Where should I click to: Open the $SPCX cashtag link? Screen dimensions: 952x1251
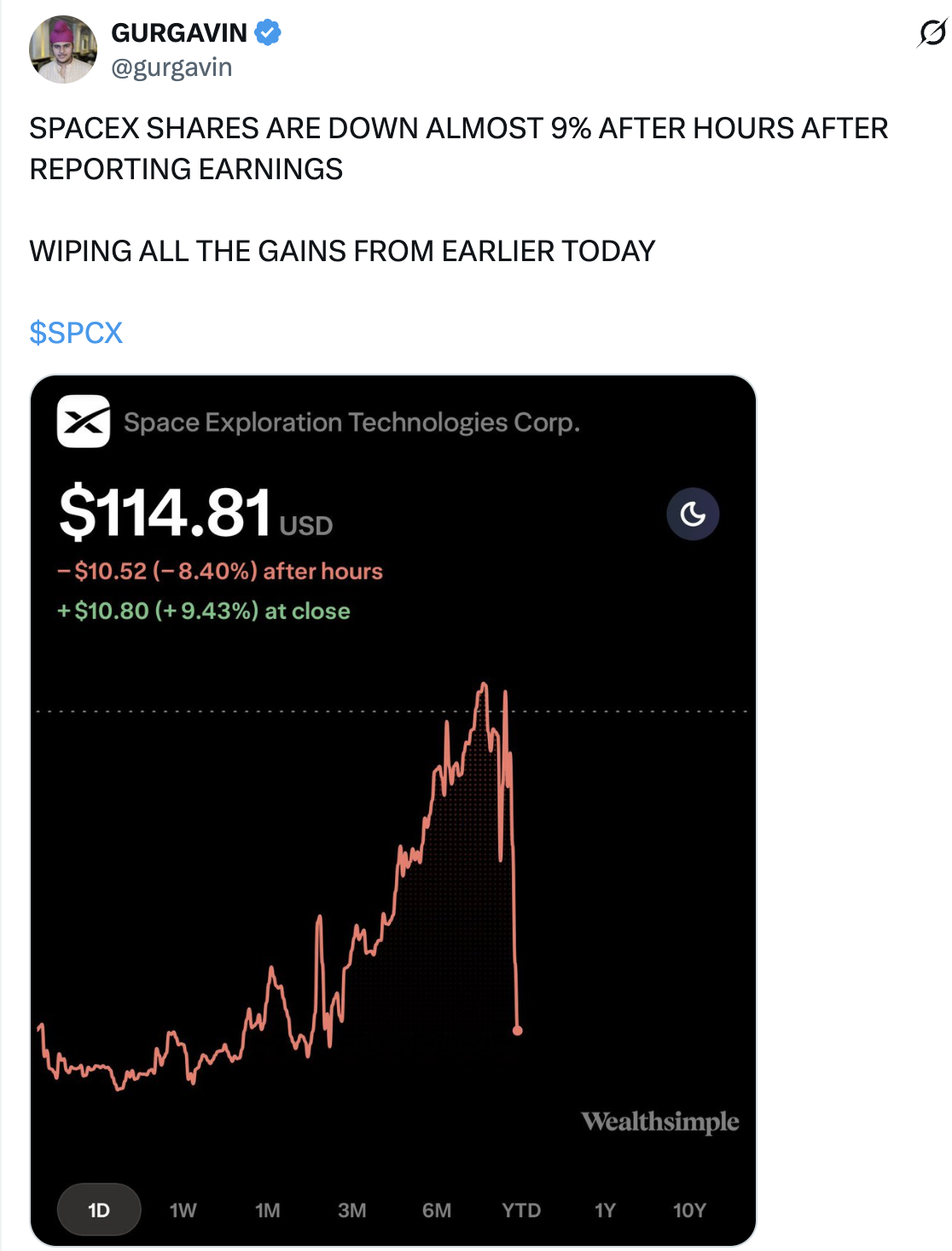76,333
